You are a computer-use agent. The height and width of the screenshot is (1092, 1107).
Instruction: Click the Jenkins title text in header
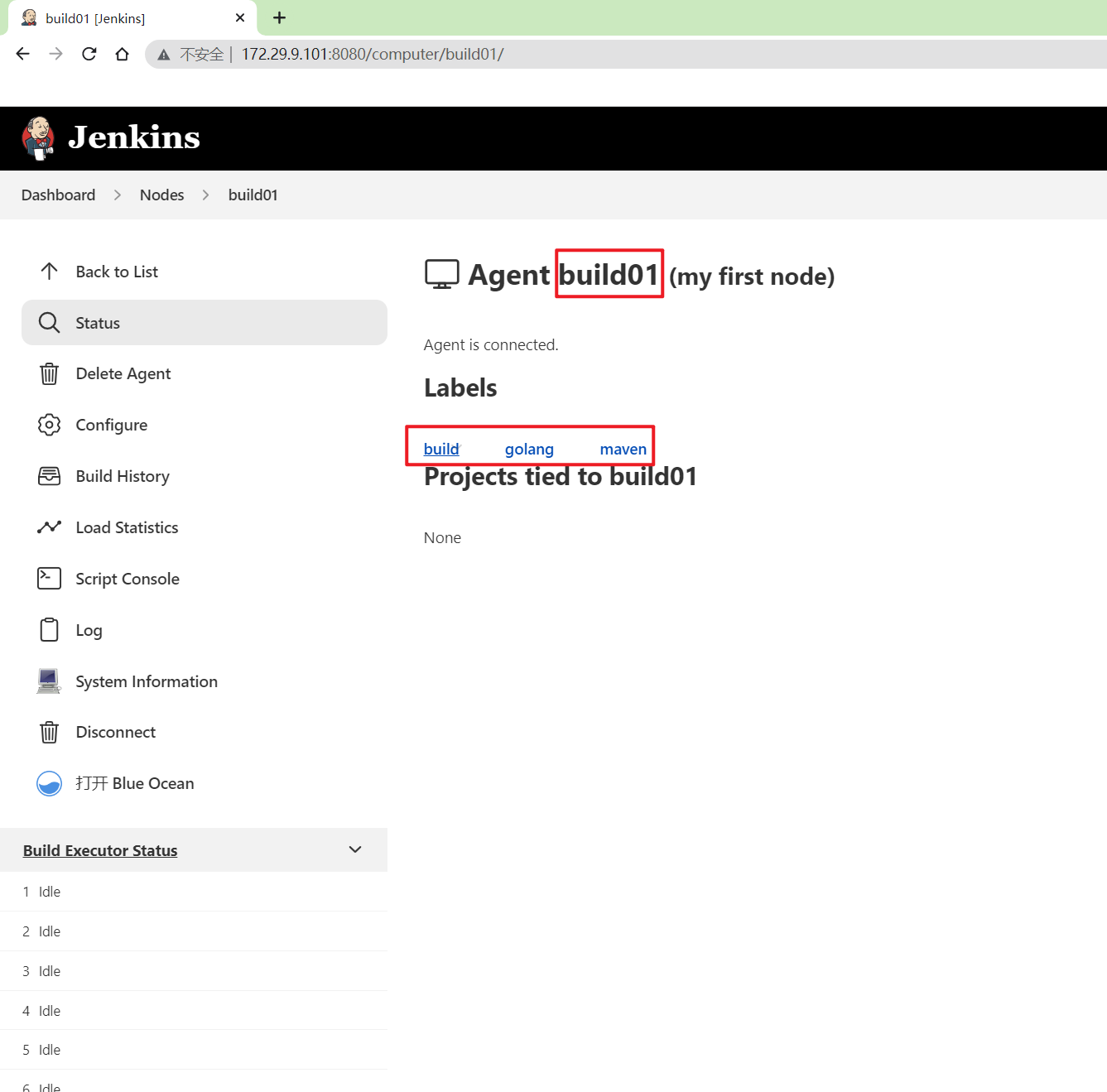tap(134, 137)
